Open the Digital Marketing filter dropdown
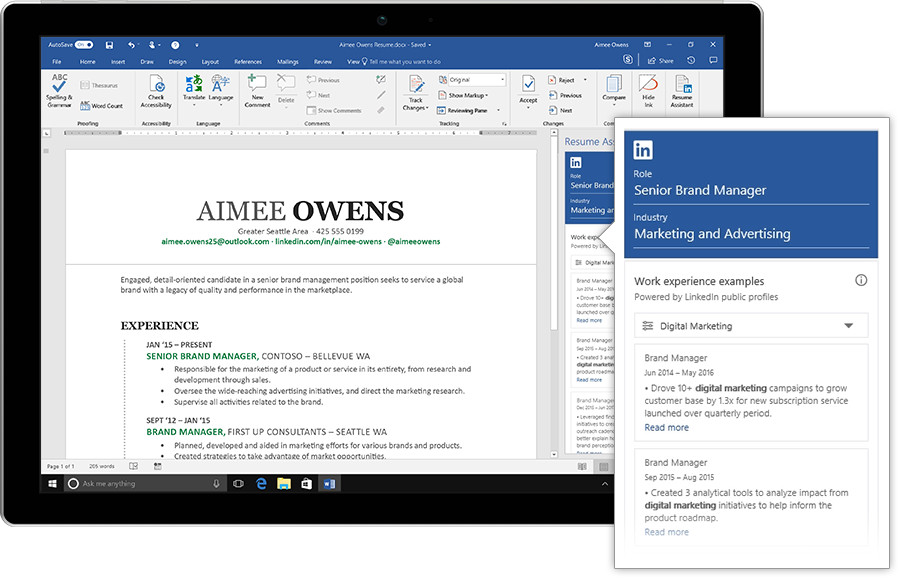The width and height of the screenshot is (900, 579). point(751,326)
